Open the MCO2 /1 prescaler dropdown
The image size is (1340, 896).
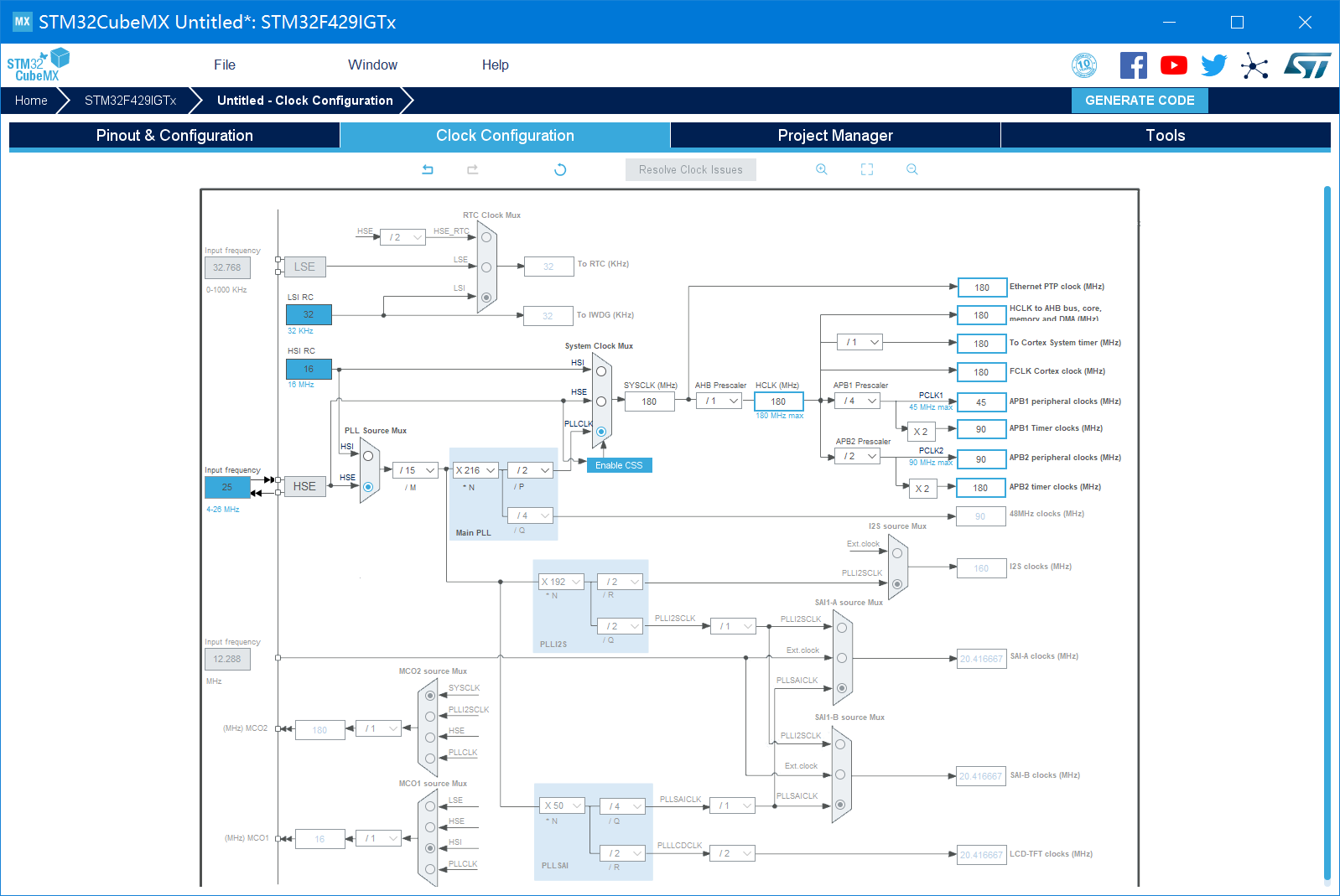click(x=379, y=728)
